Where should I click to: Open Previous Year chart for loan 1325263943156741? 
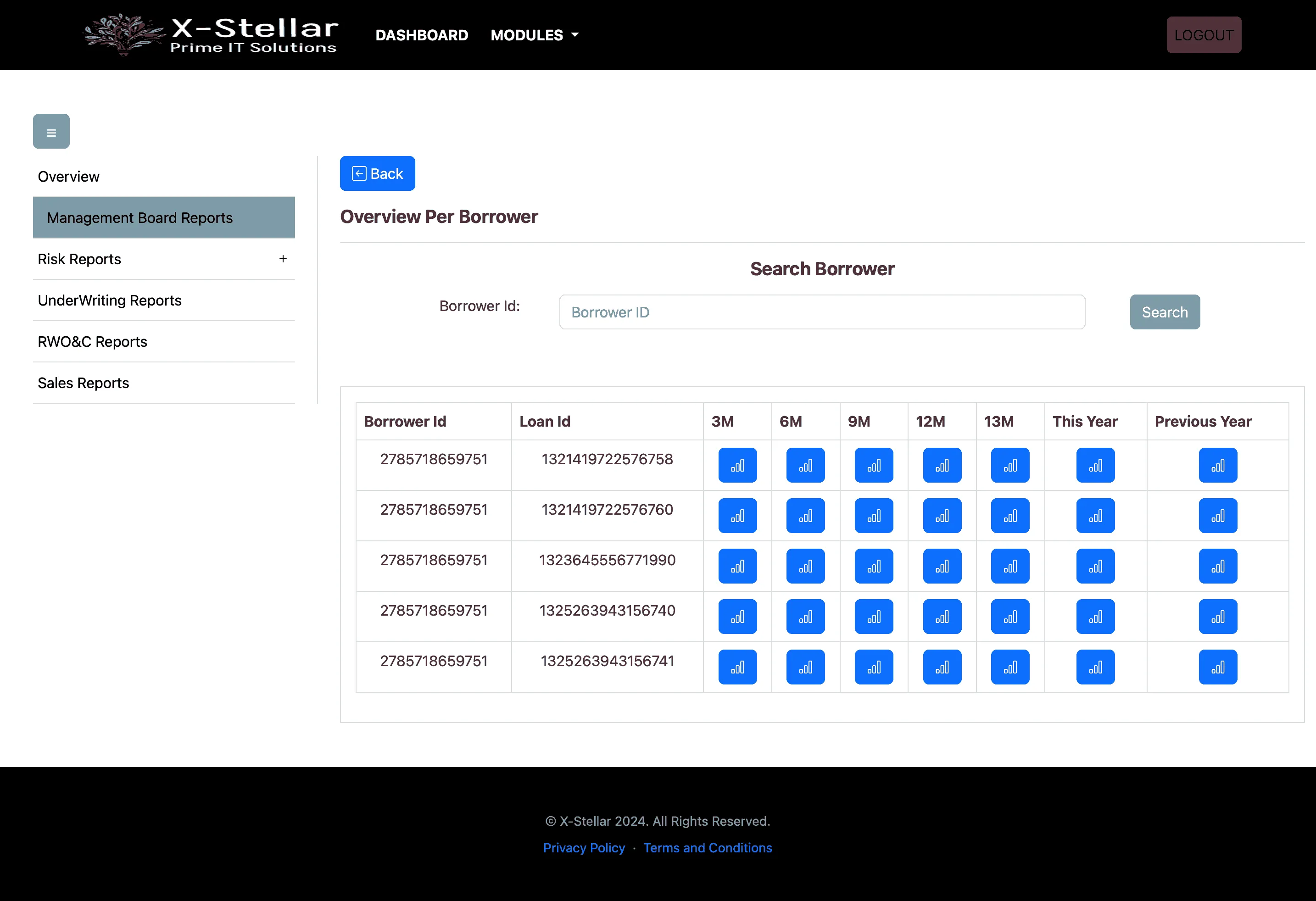tap(1217, 667)
